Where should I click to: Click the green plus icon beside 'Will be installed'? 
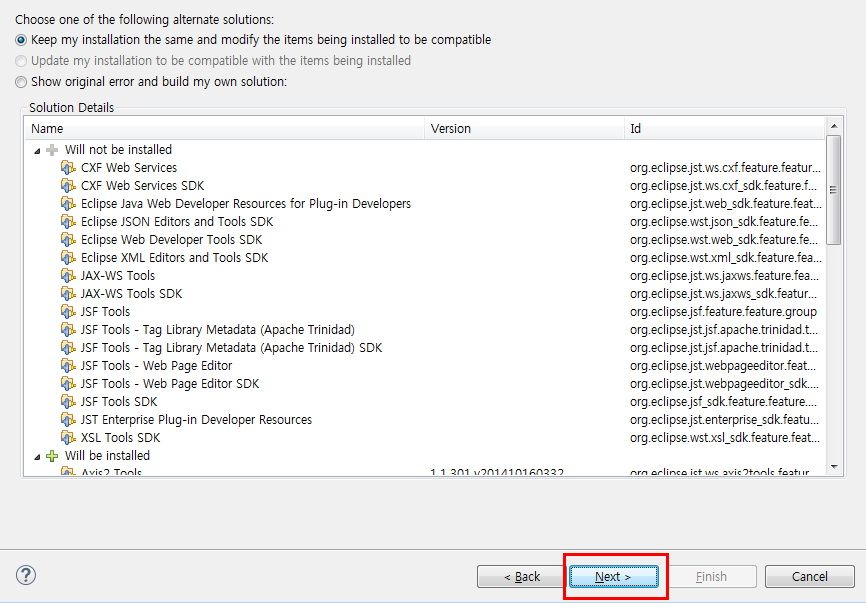(x=52, y=456)
